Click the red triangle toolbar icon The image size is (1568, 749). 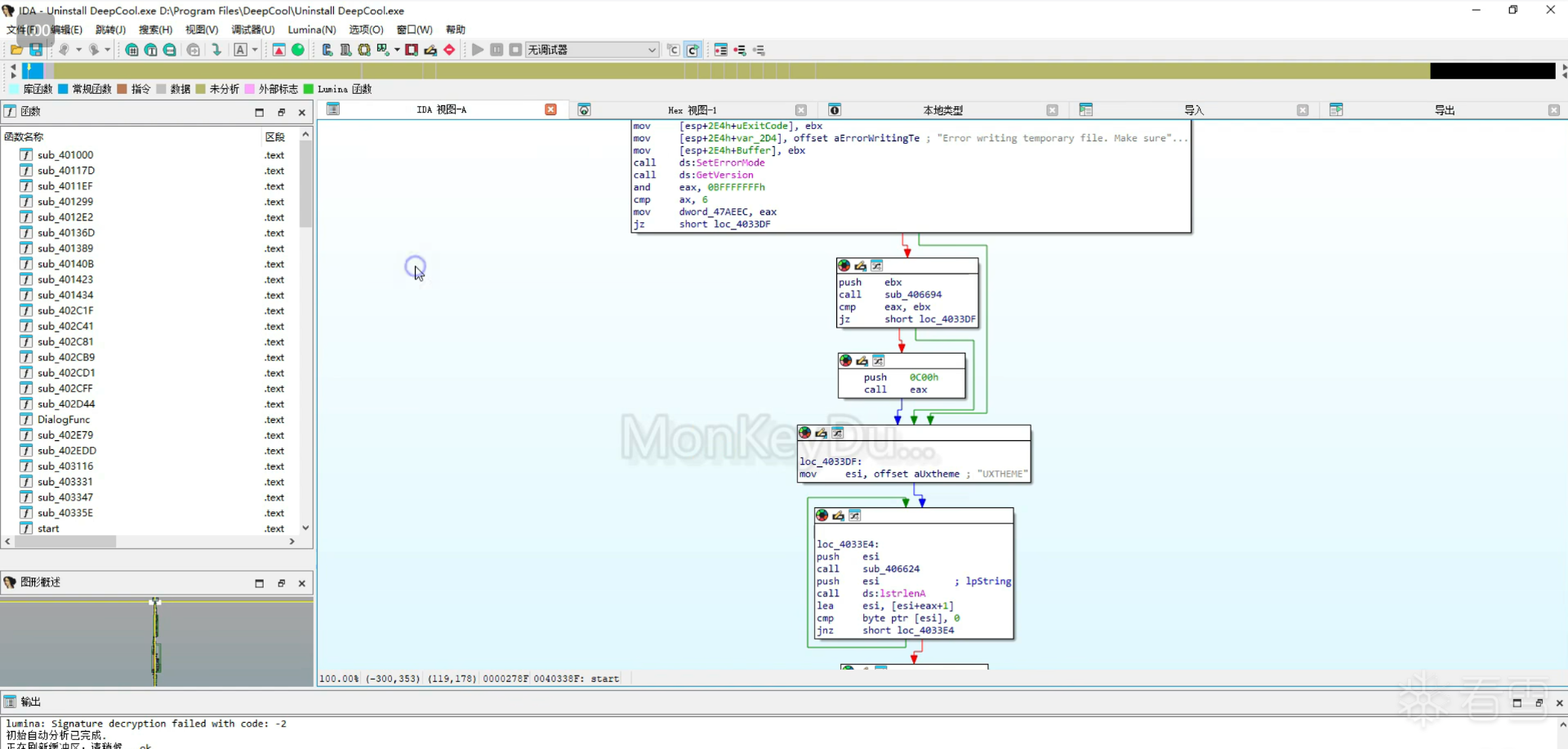[x=278, y=50]
